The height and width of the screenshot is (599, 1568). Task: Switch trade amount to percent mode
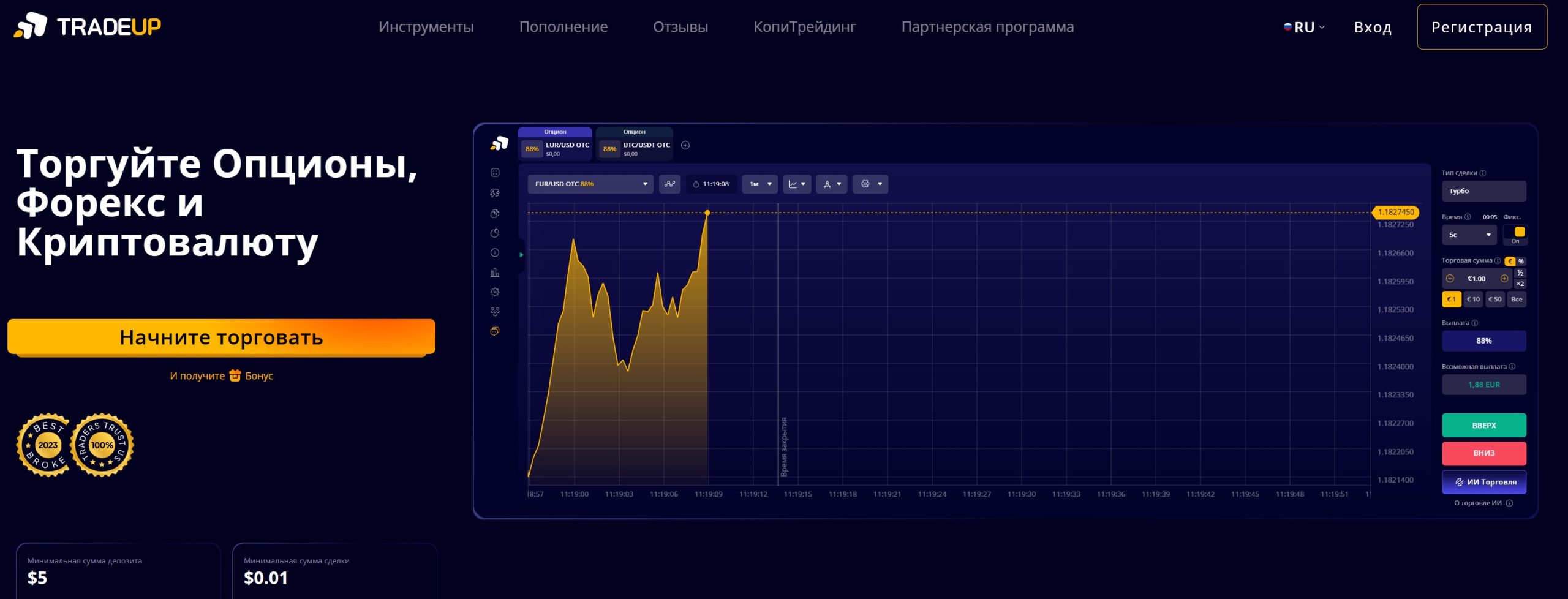[1521, 262]
